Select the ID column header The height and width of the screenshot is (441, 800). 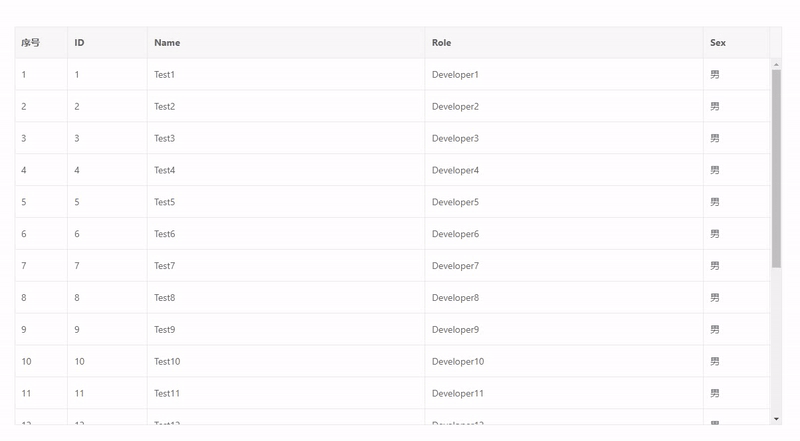point(79,43)
